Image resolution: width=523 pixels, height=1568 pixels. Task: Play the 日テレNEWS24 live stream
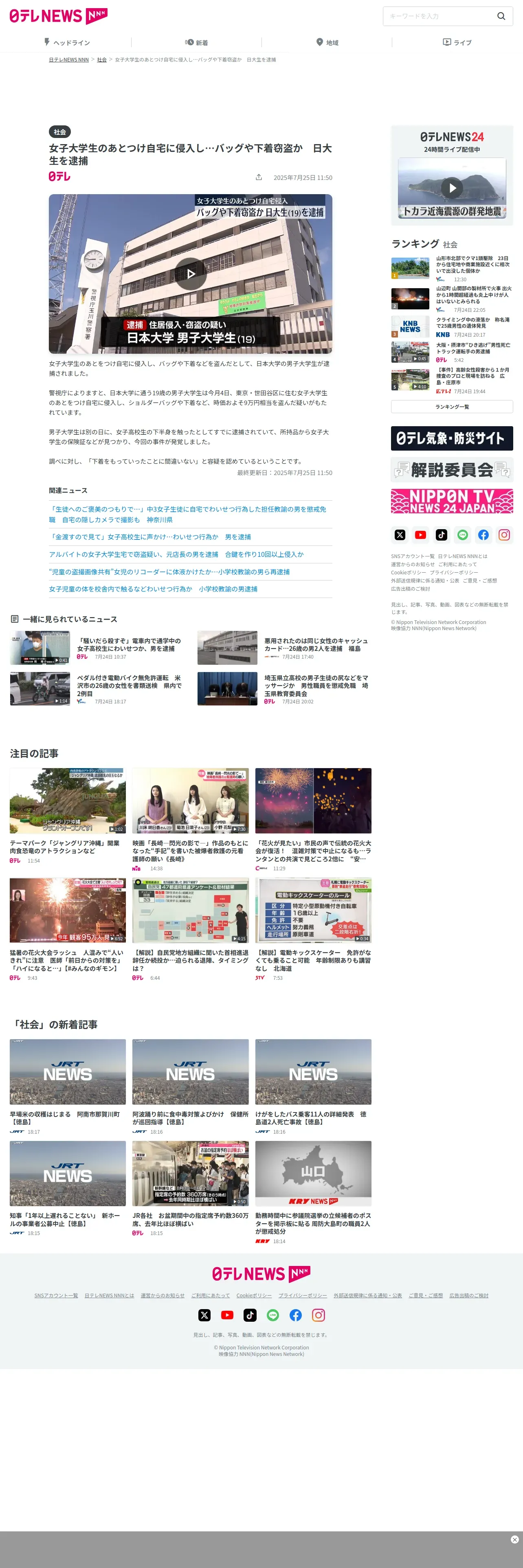(452, 188)
